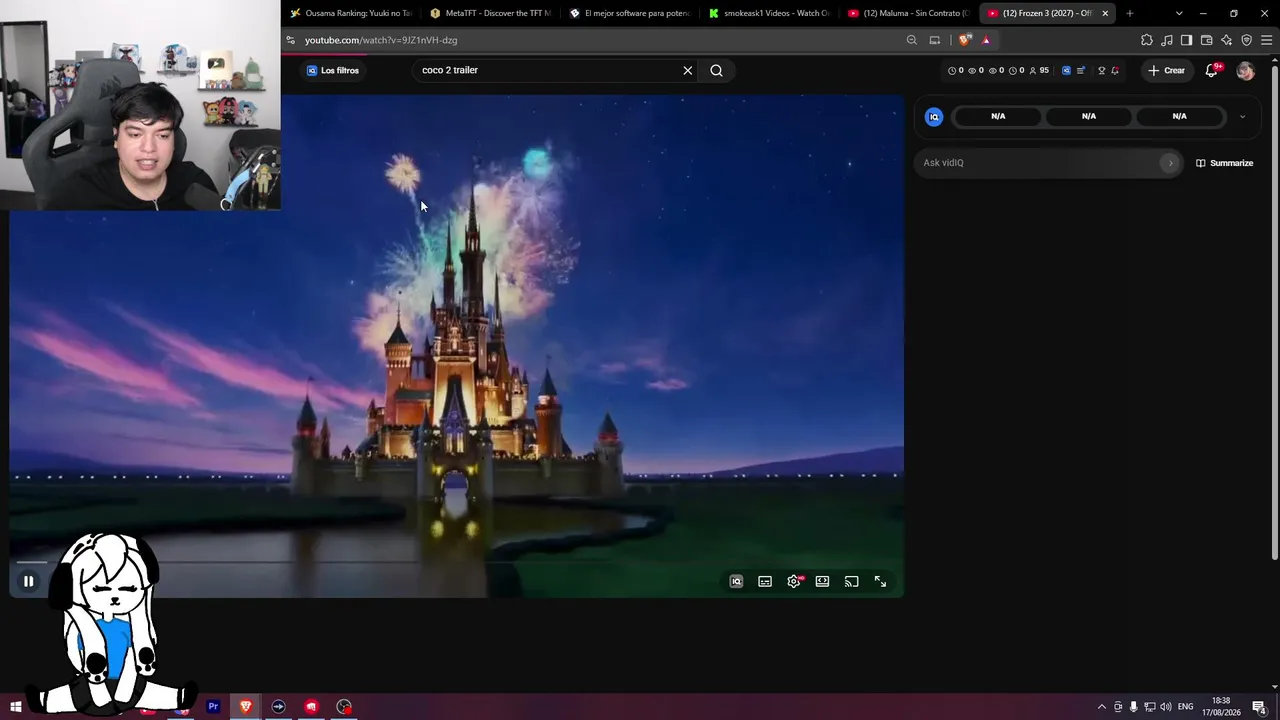Click the screen icon beside the zoom magnifier
This screenshot has height=720, width=1280.
click(935, 40)
